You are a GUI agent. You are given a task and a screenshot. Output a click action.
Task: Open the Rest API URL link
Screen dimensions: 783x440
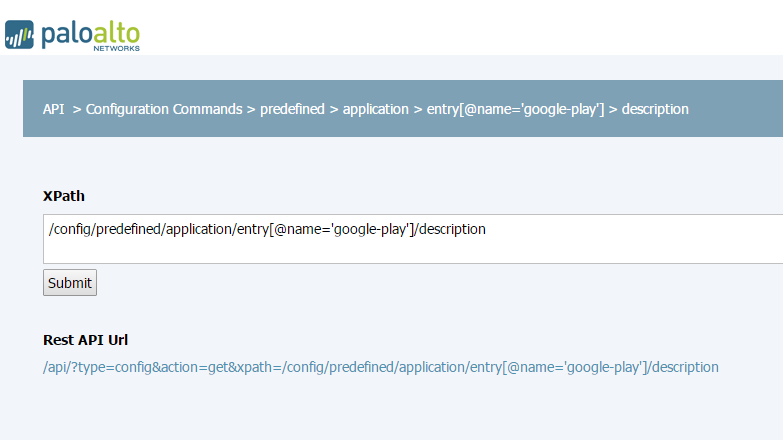coord(380,367)
